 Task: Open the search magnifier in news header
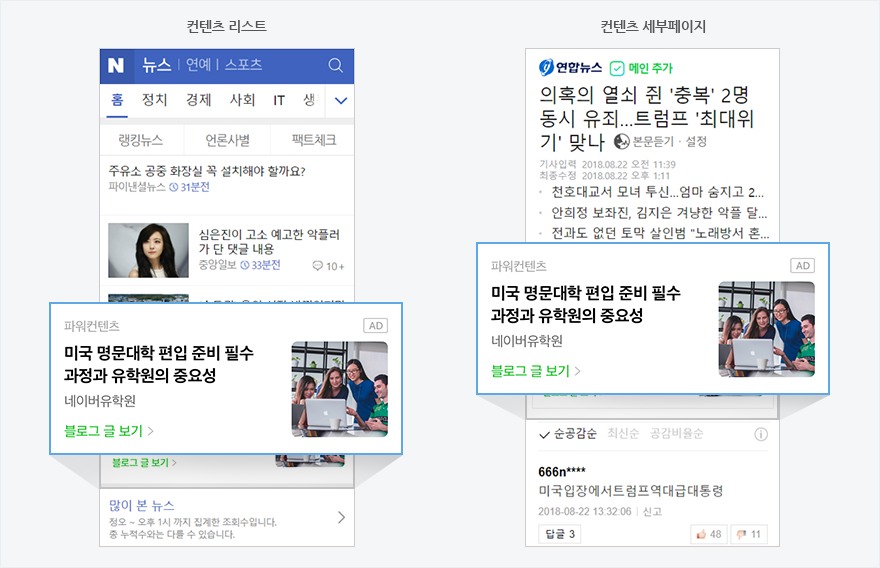[336, 65]
